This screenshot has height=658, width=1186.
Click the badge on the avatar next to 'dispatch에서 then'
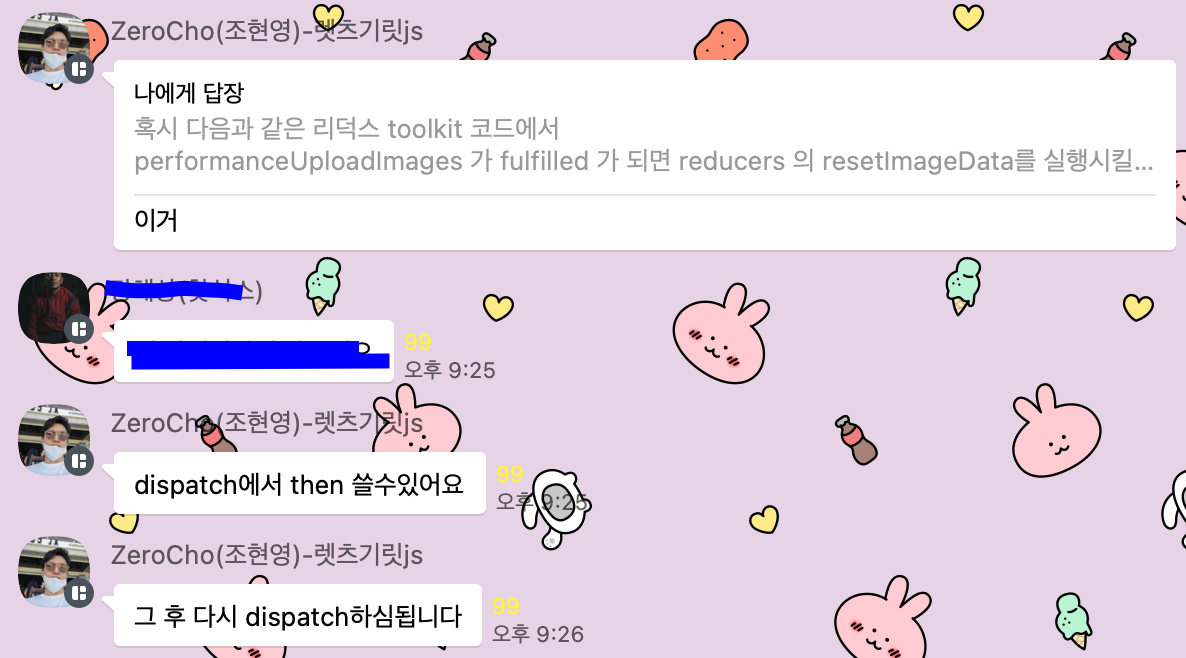79,461
